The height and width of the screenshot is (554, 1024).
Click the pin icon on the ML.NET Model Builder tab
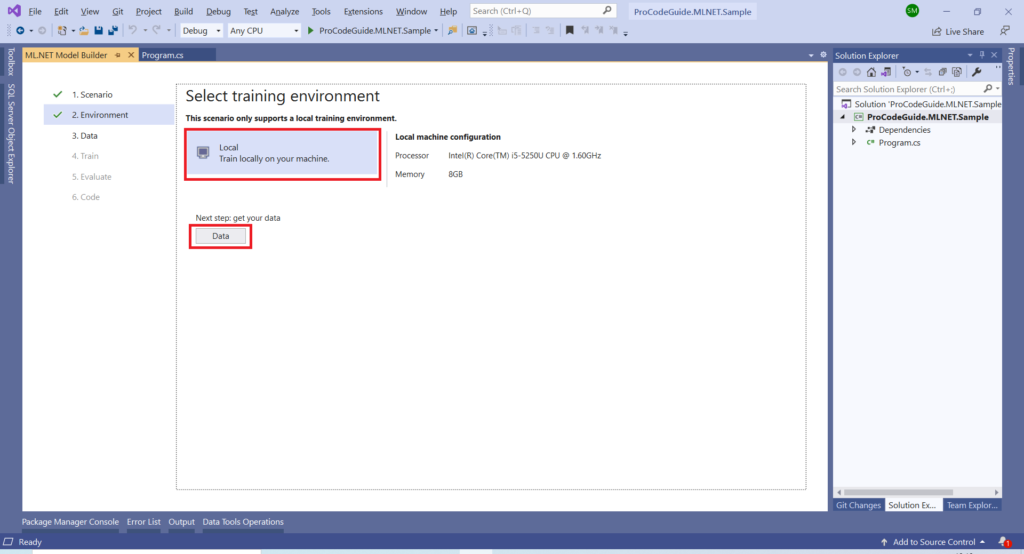pyautogui.click(x=118, y=56)
